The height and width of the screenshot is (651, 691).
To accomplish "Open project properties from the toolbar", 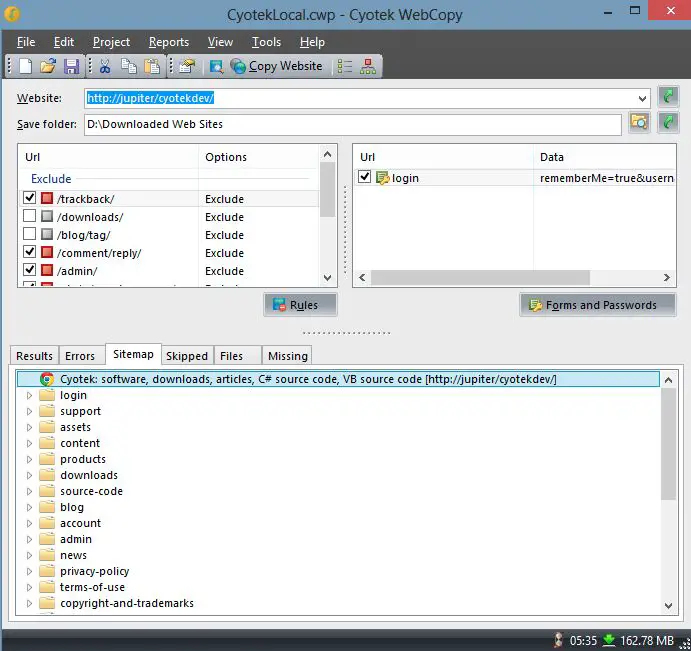I will click(x=187, y=66).
